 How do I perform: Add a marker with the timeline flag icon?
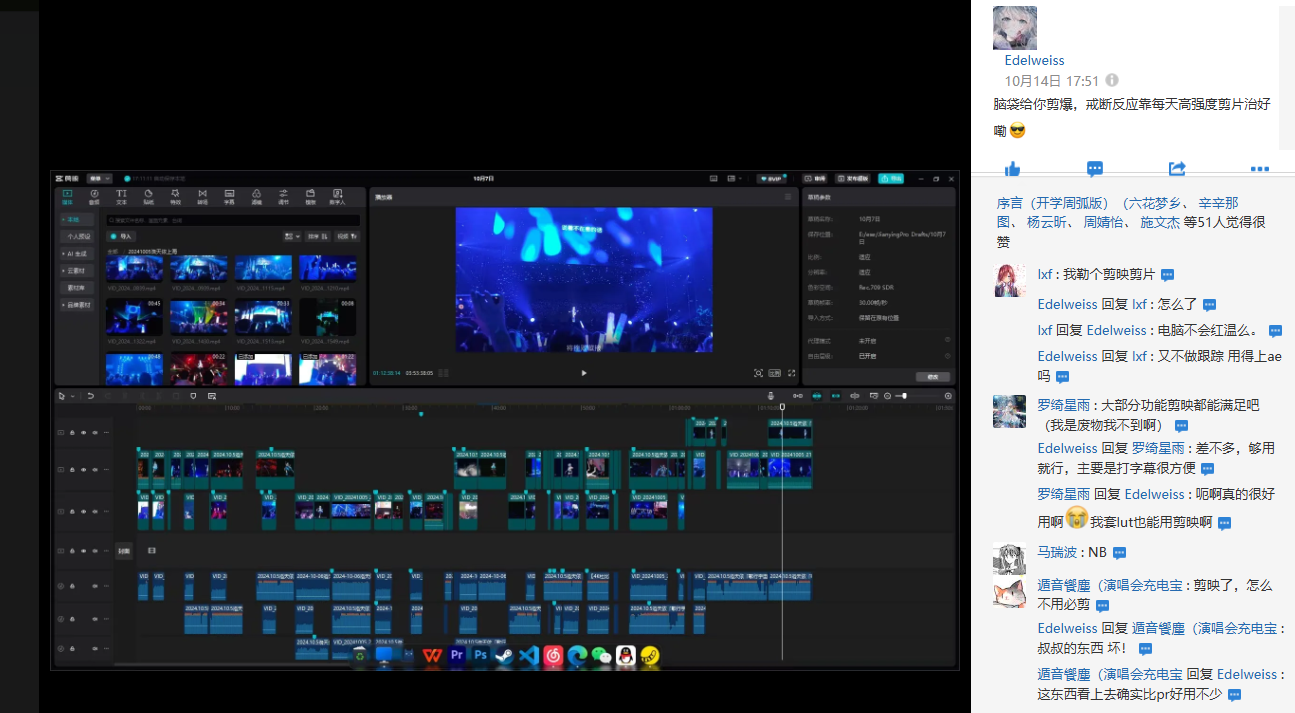click(194, 396)
